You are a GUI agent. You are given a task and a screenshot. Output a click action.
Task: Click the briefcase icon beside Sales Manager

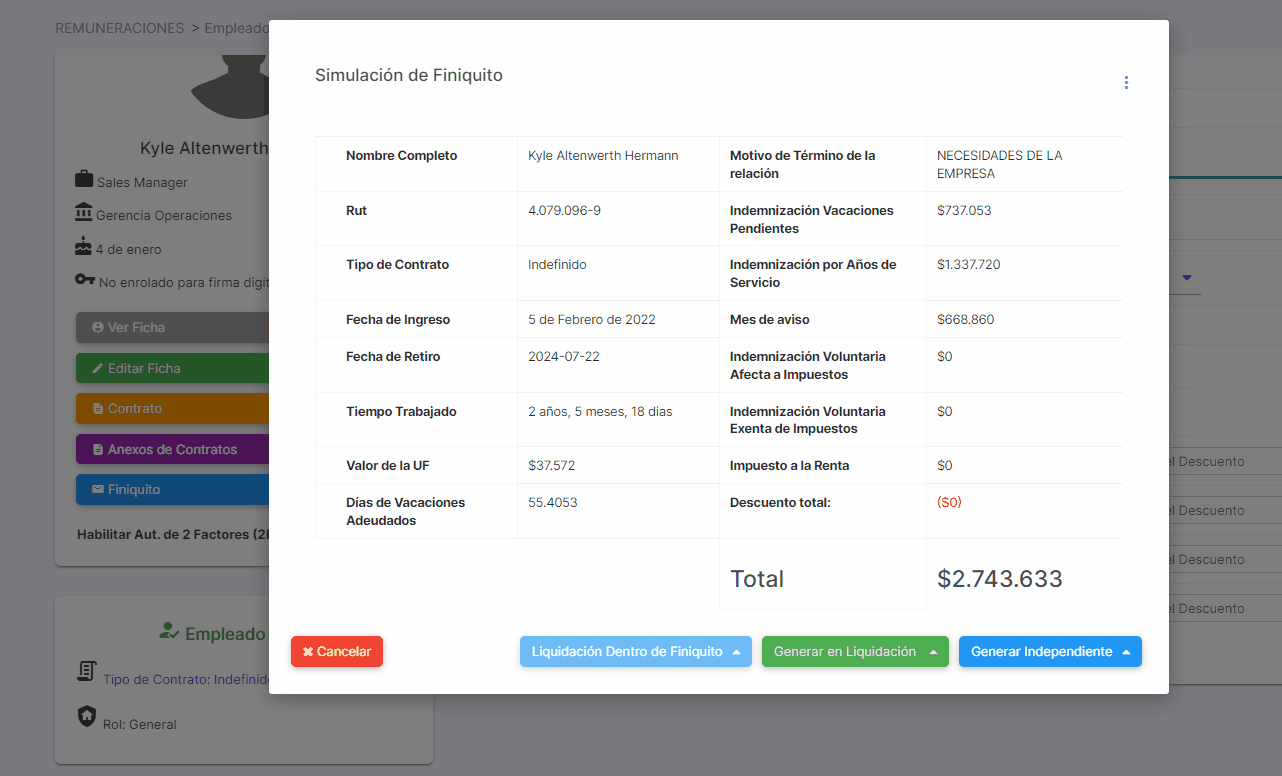pyautogui.click(x=84, y=180)
